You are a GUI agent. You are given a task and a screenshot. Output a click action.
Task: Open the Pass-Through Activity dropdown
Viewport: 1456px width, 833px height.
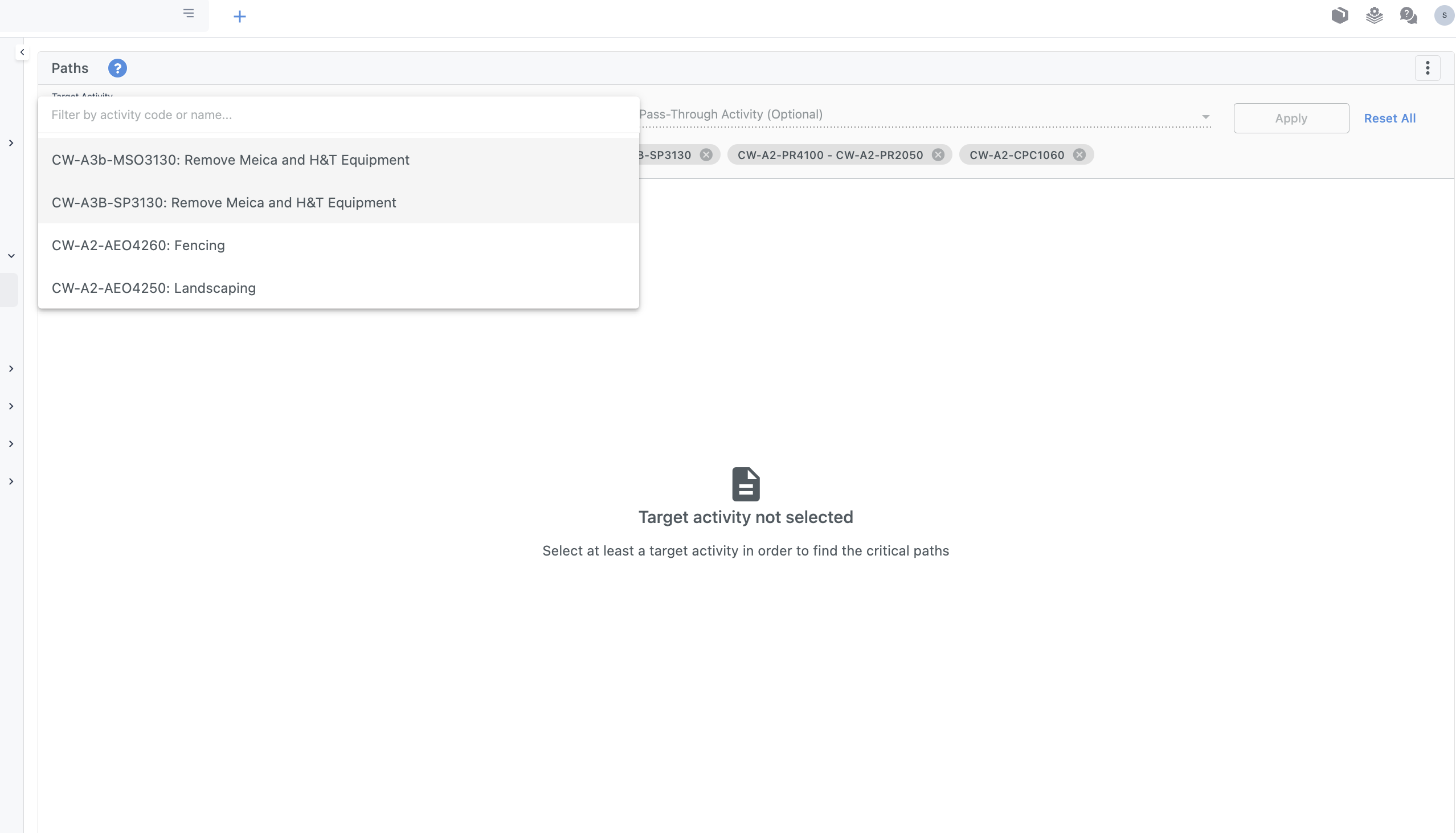[x=924, y=115]
